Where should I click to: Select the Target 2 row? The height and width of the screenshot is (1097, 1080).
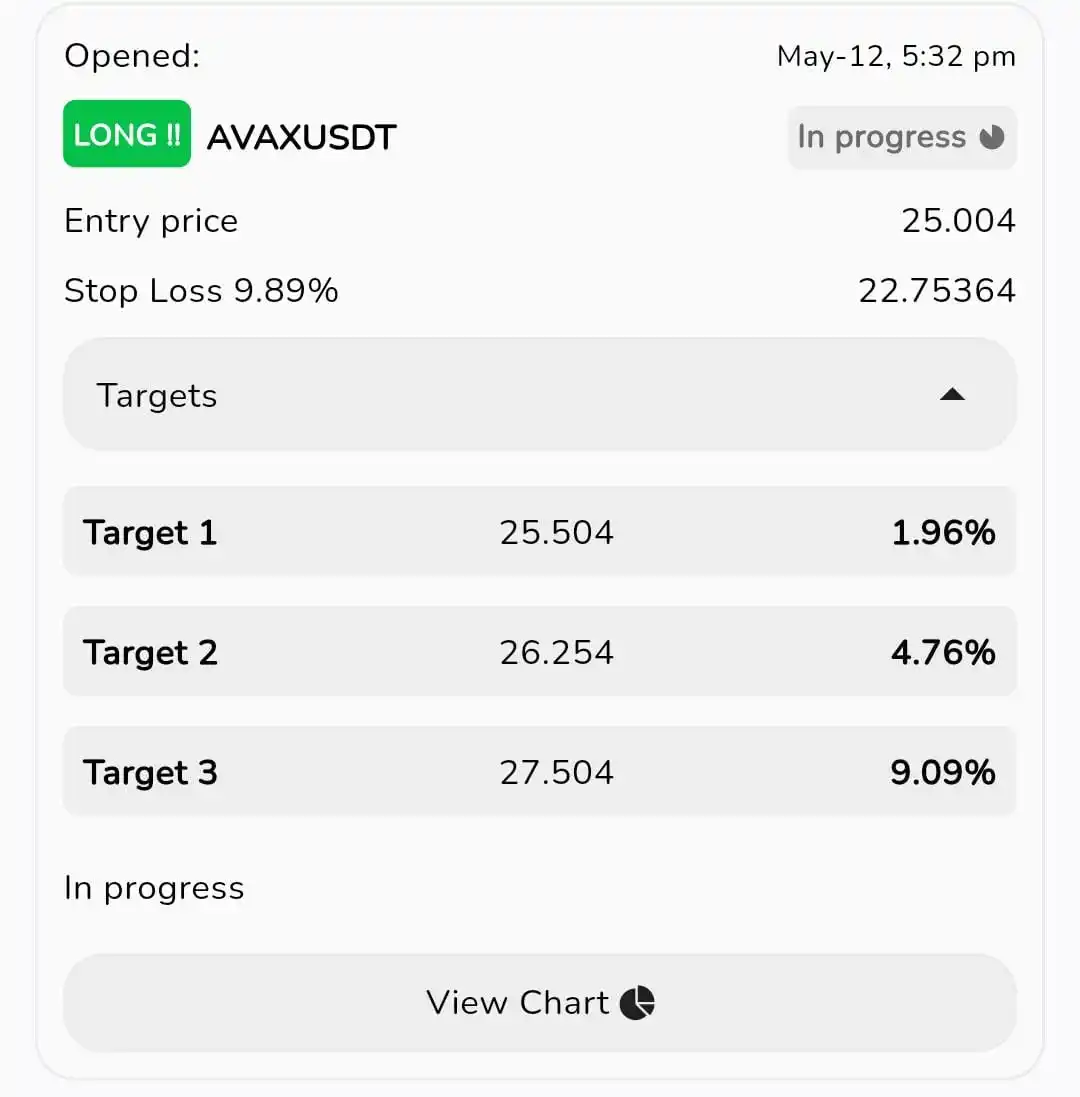tap(539, 652)
